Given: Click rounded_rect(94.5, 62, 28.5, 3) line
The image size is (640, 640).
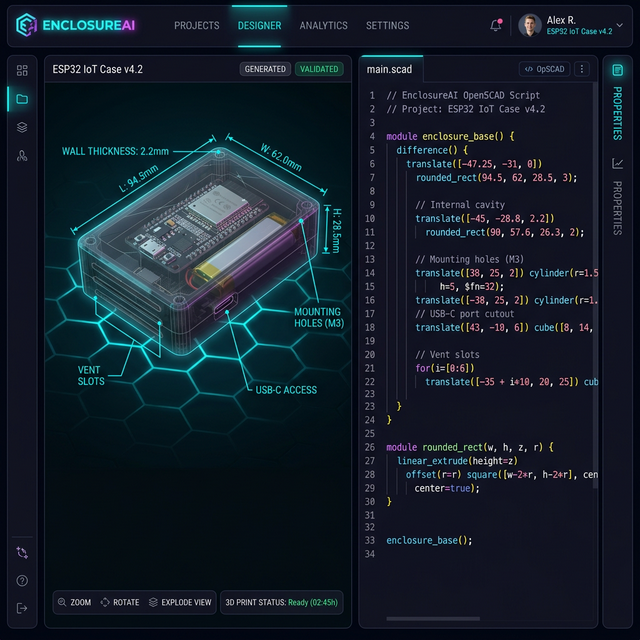Looking at the screenshot, I should tap(496, 178).
